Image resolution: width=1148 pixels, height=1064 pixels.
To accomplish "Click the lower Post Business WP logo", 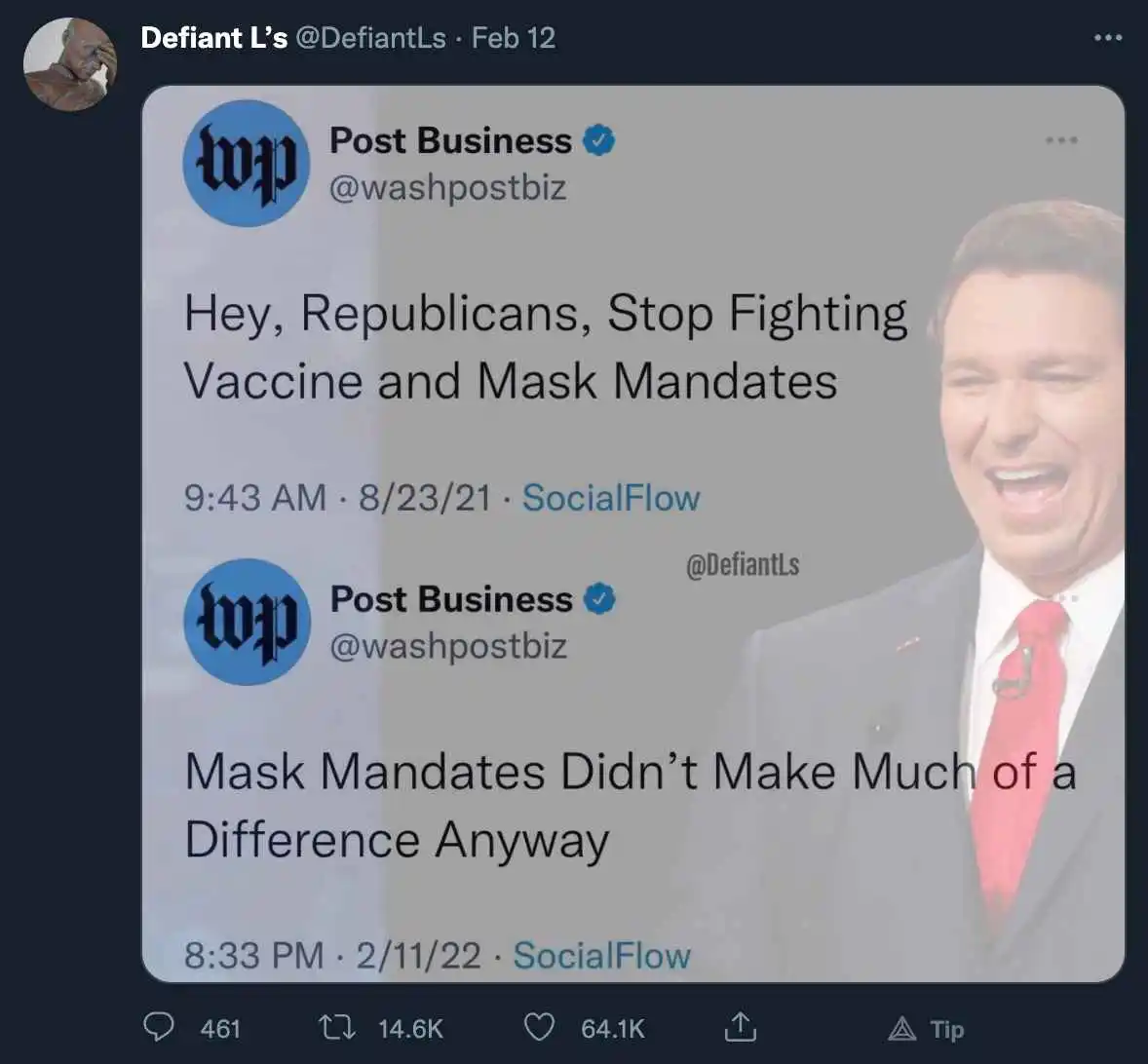I will pyautogui.click(x=247, y=622).
